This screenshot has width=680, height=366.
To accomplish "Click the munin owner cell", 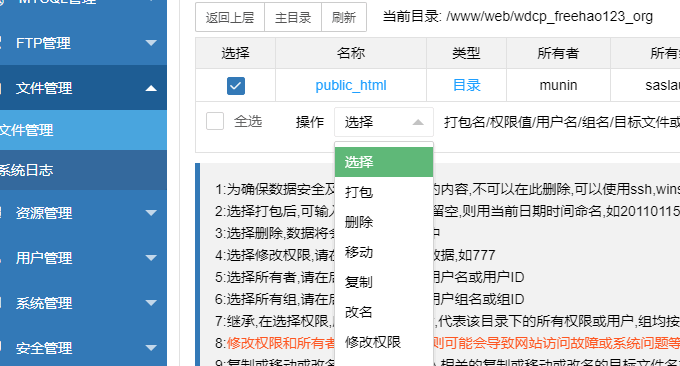I will point(559,85).
